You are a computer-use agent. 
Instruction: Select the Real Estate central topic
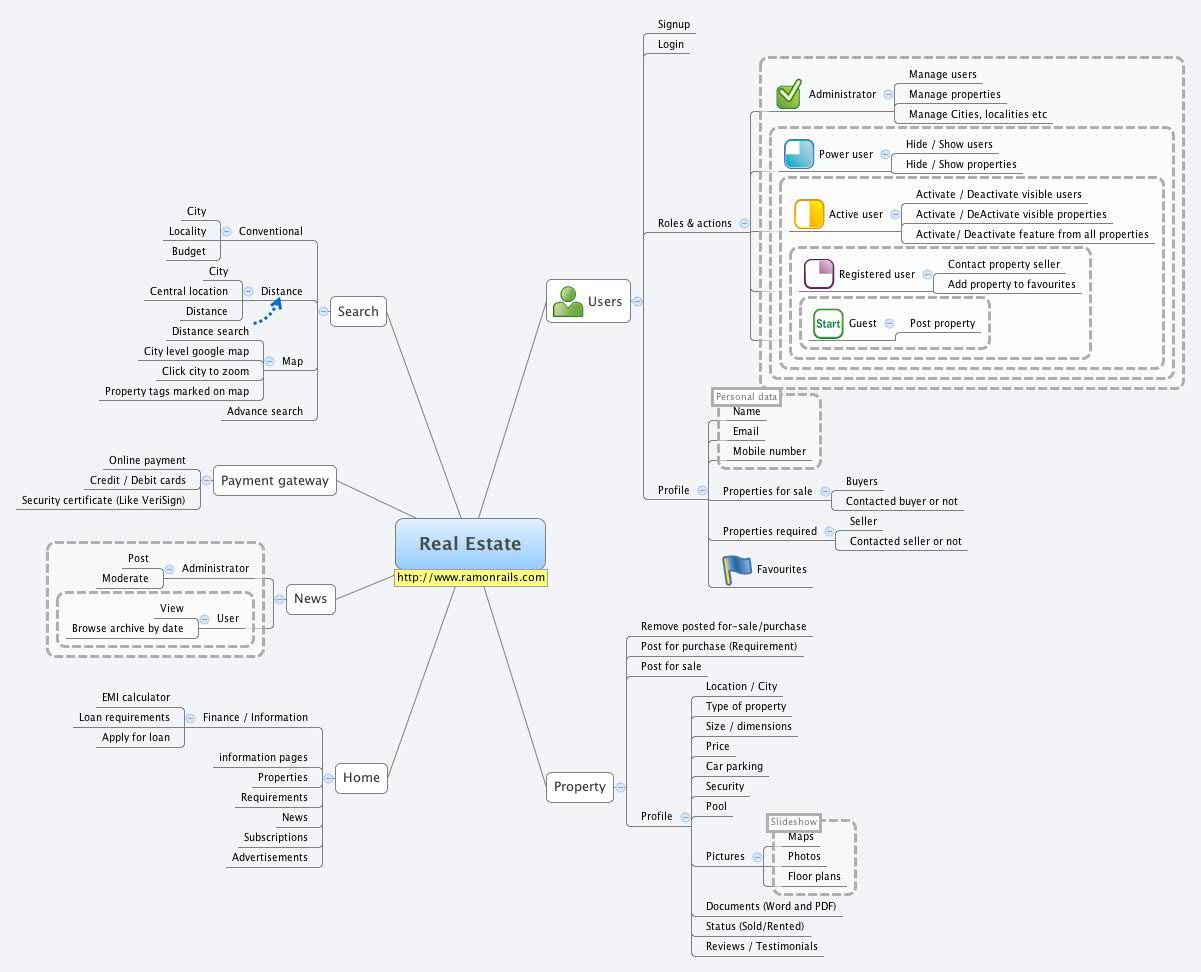tap(470, 544)
